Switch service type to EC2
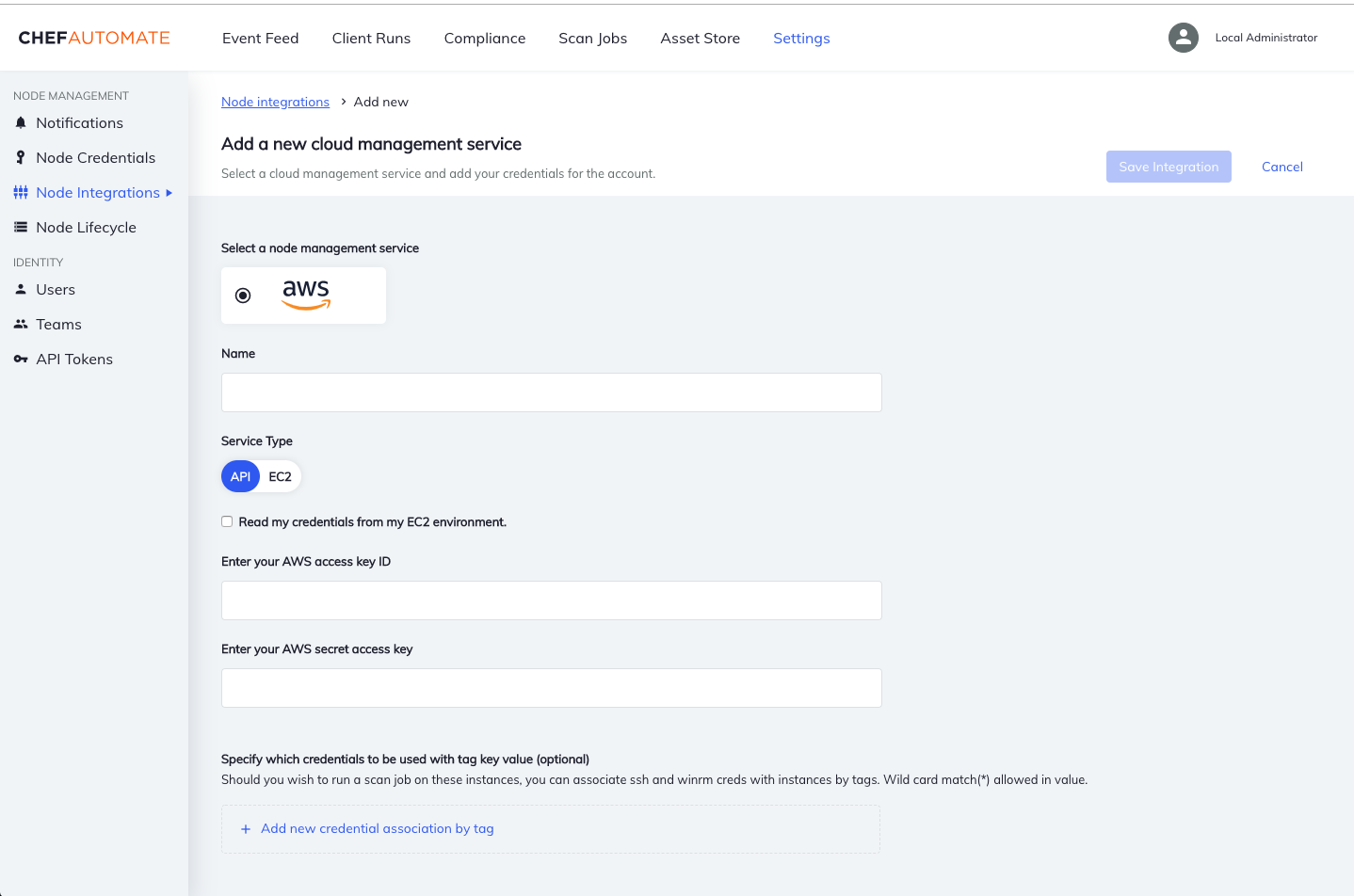The image size is (1354, 896). click(x=280, y=476)
